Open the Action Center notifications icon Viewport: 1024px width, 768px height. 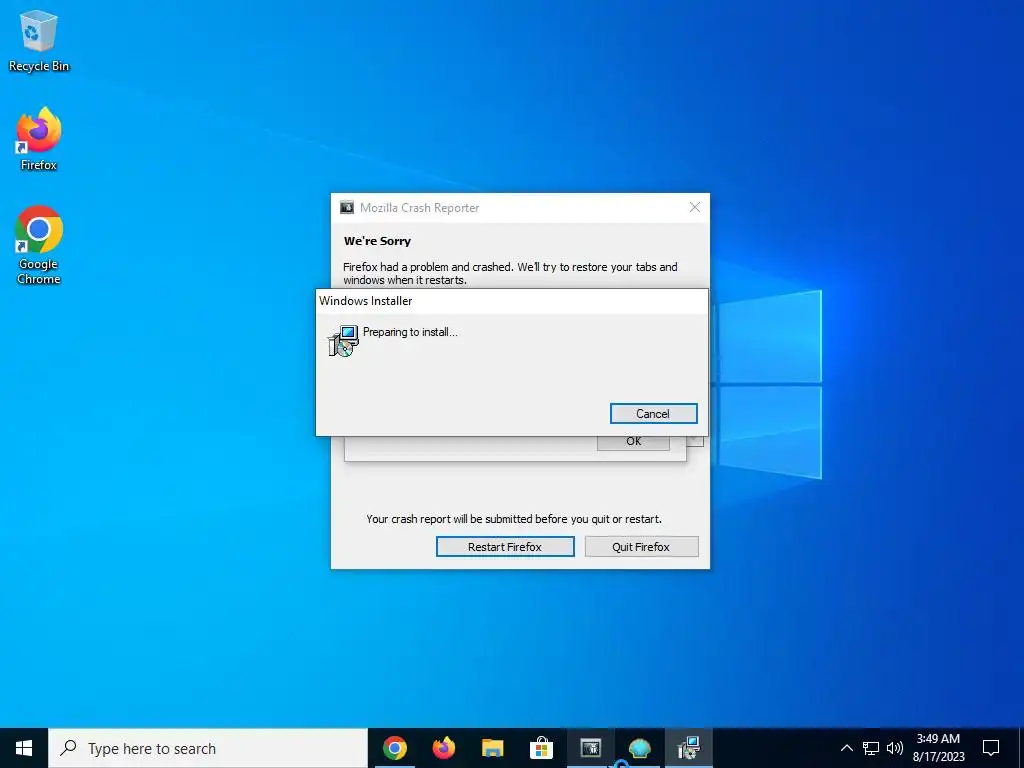991,748
